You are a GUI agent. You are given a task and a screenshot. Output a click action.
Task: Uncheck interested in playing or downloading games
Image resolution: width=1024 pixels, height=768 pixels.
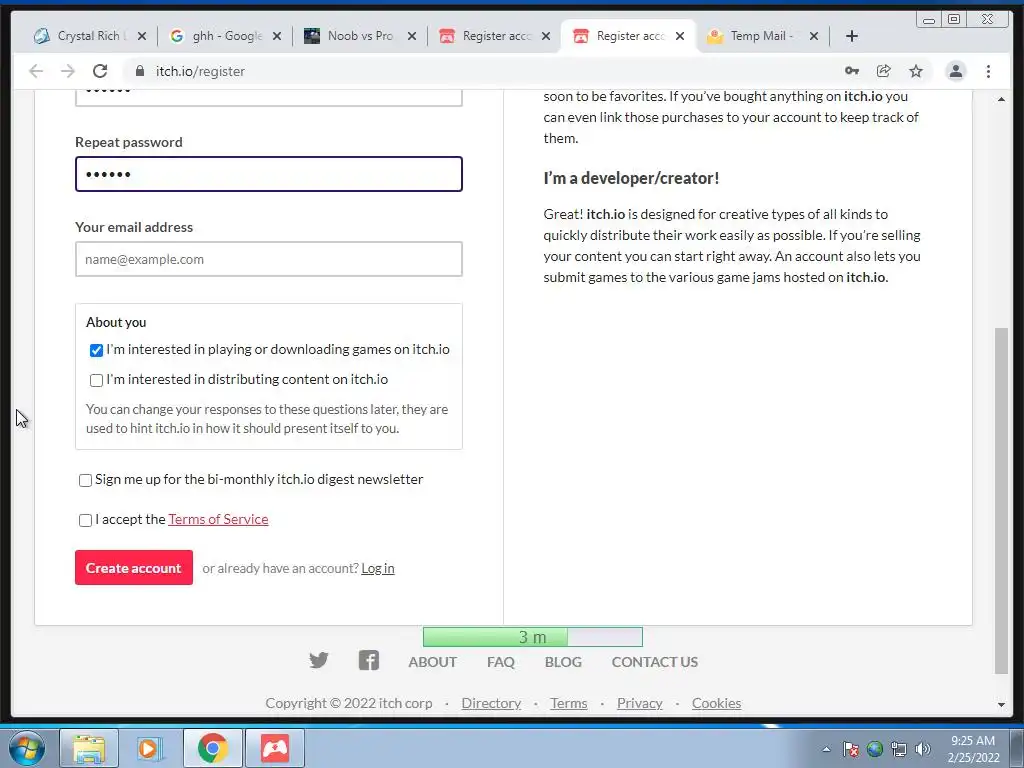point(96,351)
